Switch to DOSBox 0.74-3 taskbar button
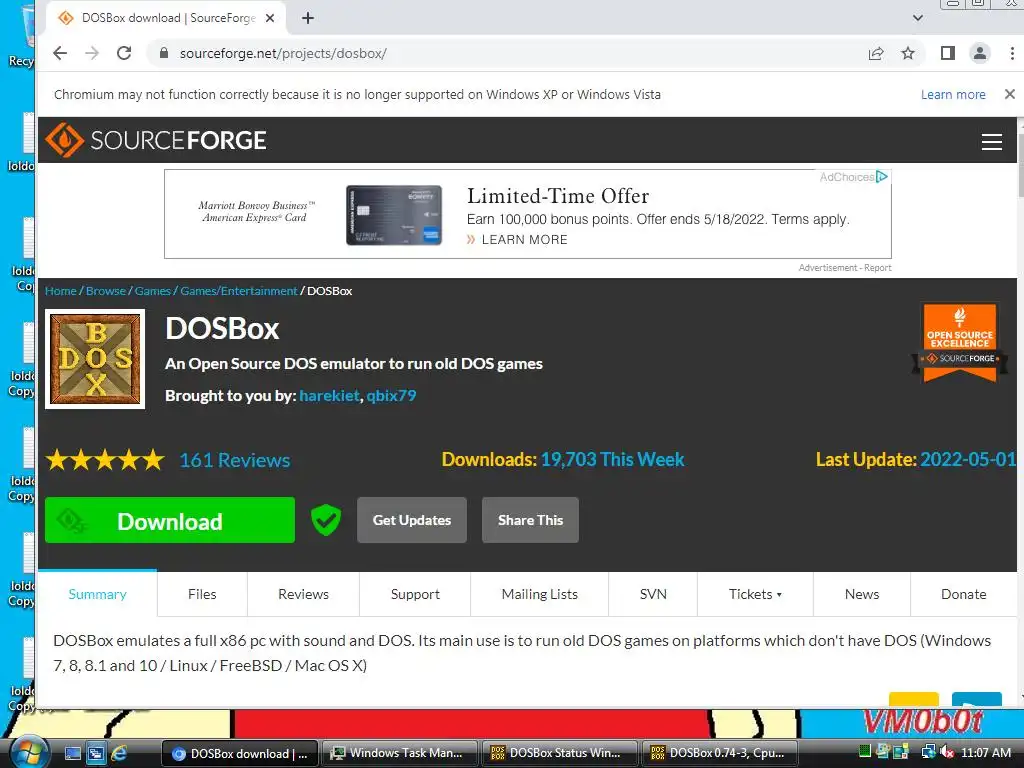 (720, 753)
